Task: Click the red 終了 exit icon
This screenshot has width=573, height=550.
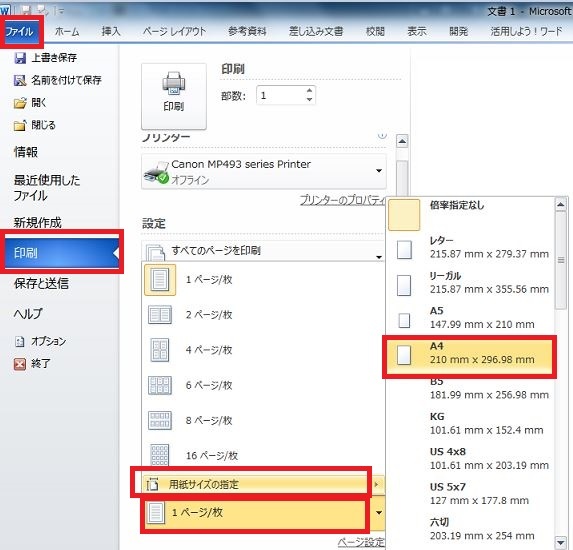Action: click(x=20, y=364)
